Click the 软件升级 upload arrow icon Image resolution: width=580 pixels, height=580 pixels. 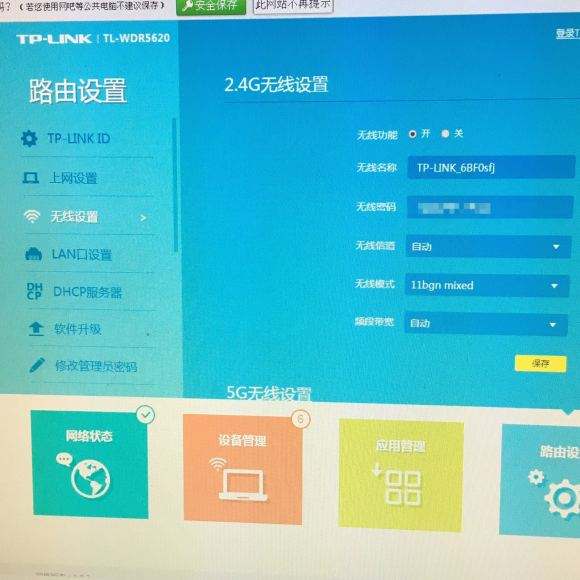click(36, 328)
